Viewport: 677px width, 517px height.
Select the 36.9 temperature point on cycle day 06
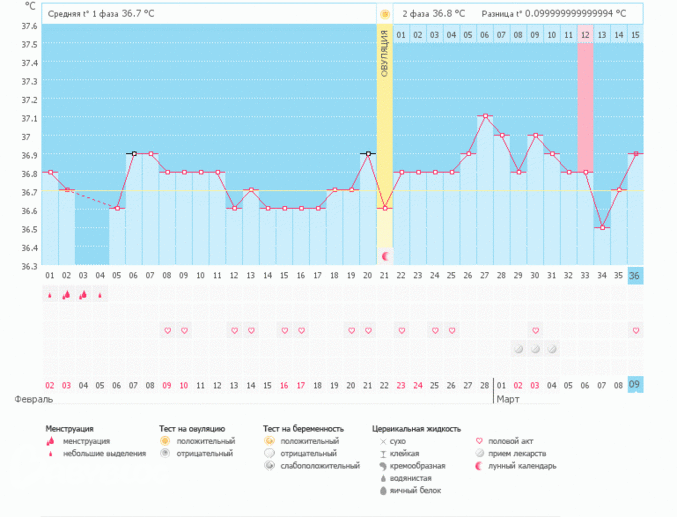(x=134, y=154)
